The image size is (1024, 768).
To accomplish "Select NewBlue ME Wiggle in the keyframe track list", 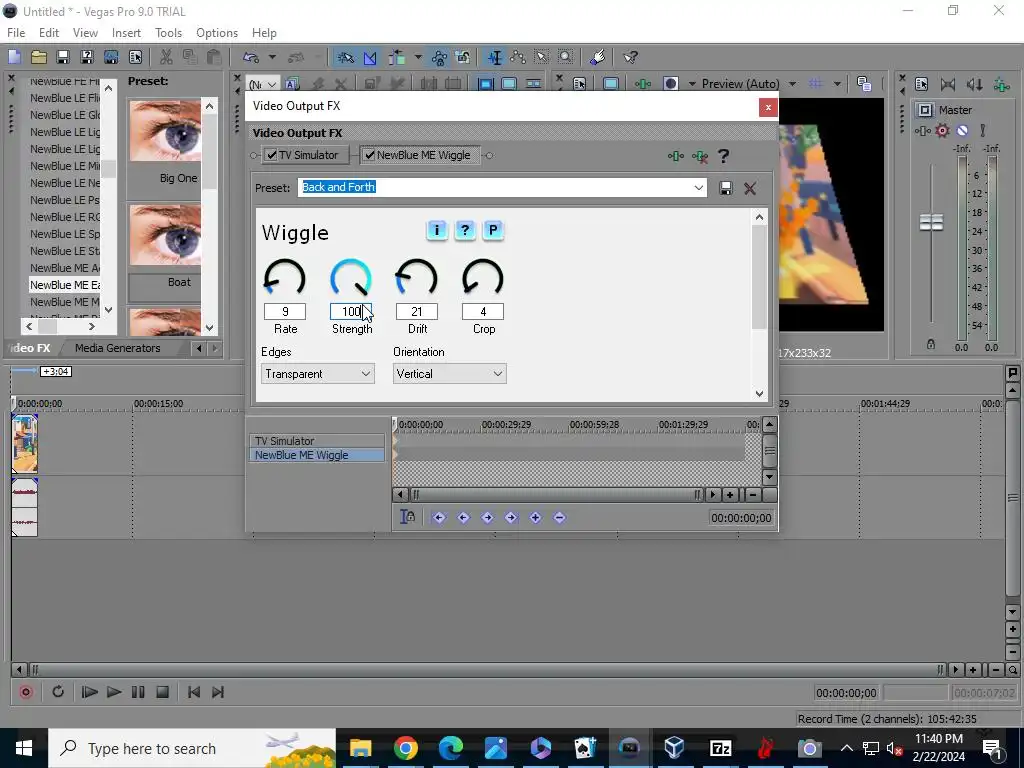I will [317, 455].
